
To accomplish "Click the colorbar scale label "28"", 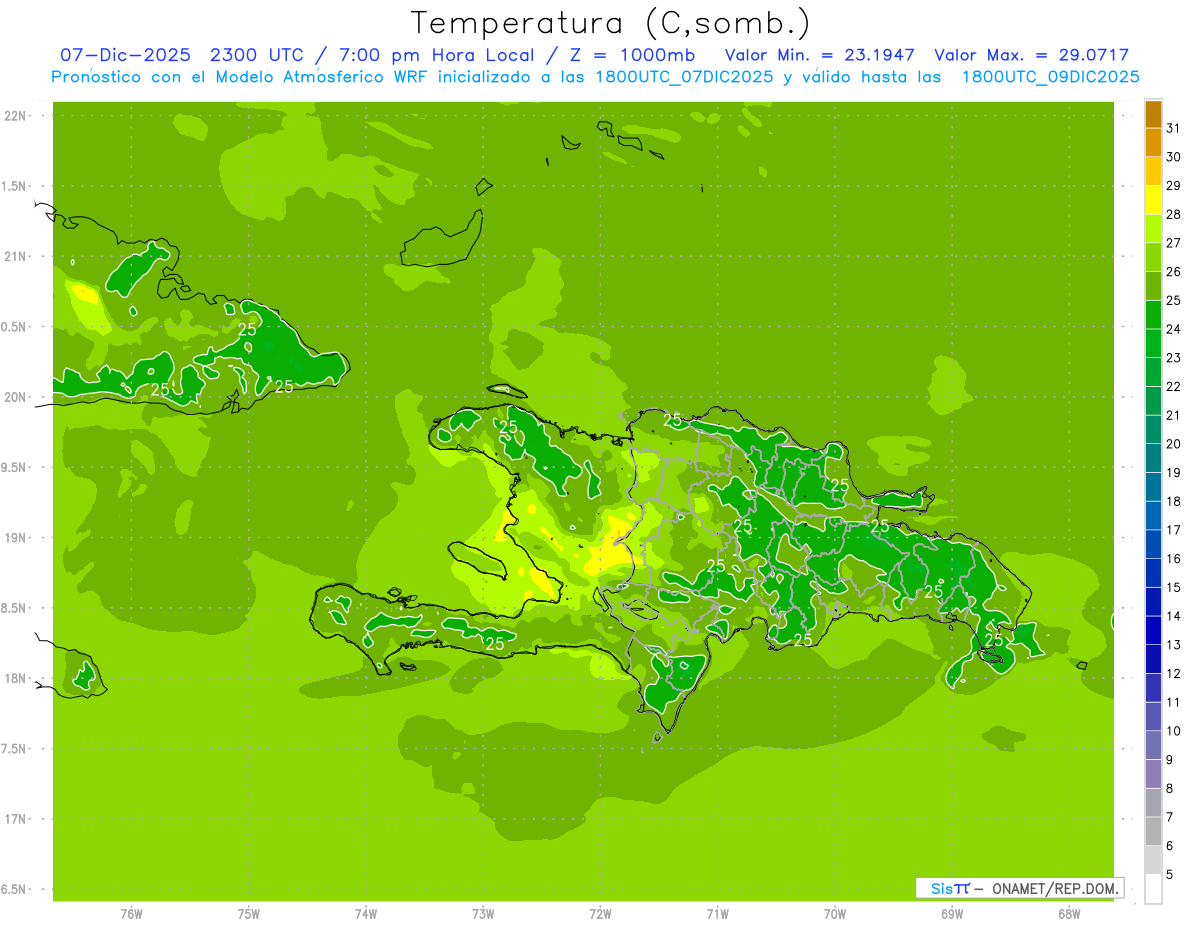I will [1173, 214].
